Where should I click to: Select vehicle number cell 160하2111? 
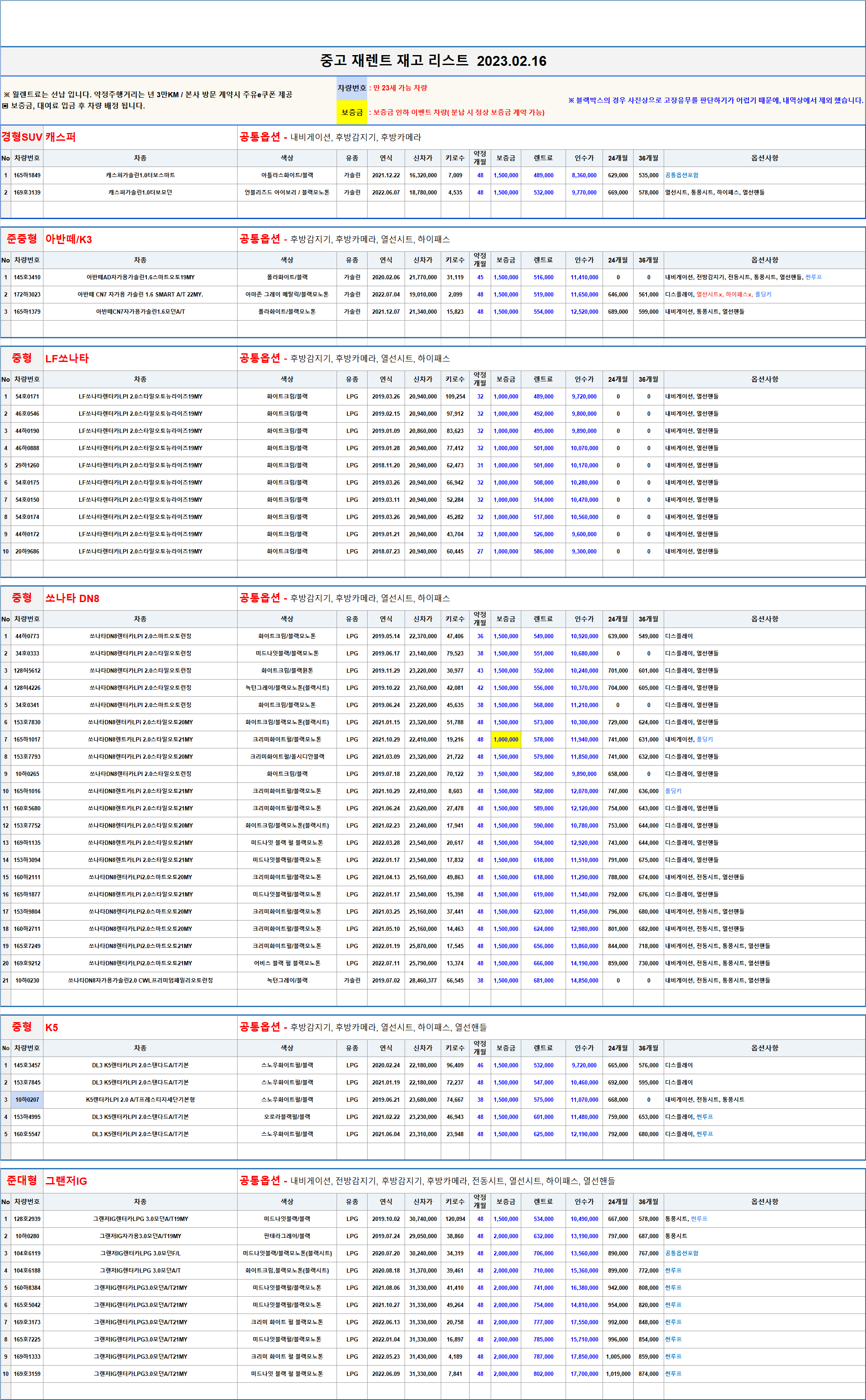27,877
